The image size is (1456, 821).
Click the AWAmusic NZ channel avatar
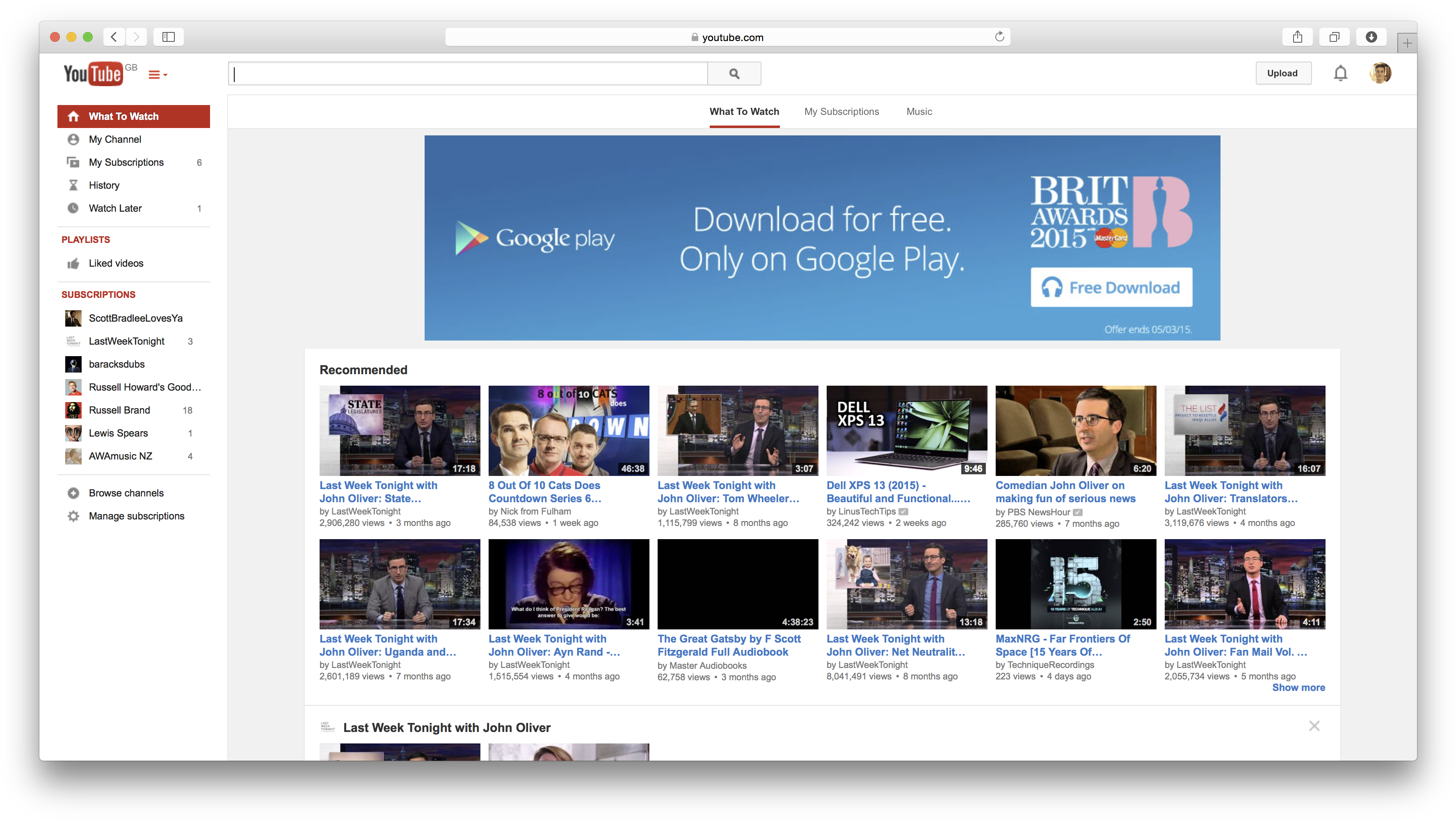pyautogui.click(x=73, y=456)
